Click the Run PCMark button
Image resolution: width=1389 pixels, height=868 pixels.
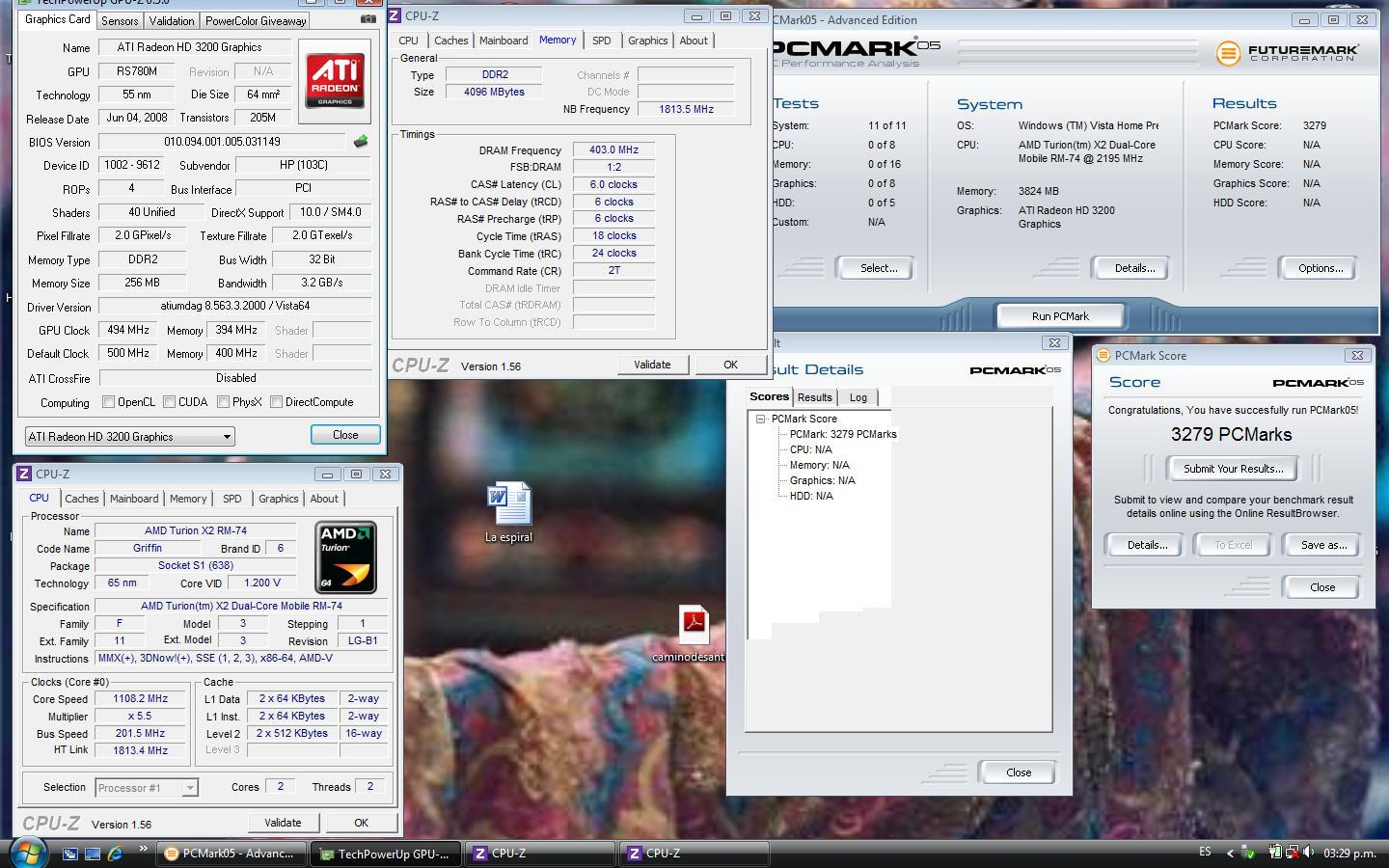(1060, 316)
